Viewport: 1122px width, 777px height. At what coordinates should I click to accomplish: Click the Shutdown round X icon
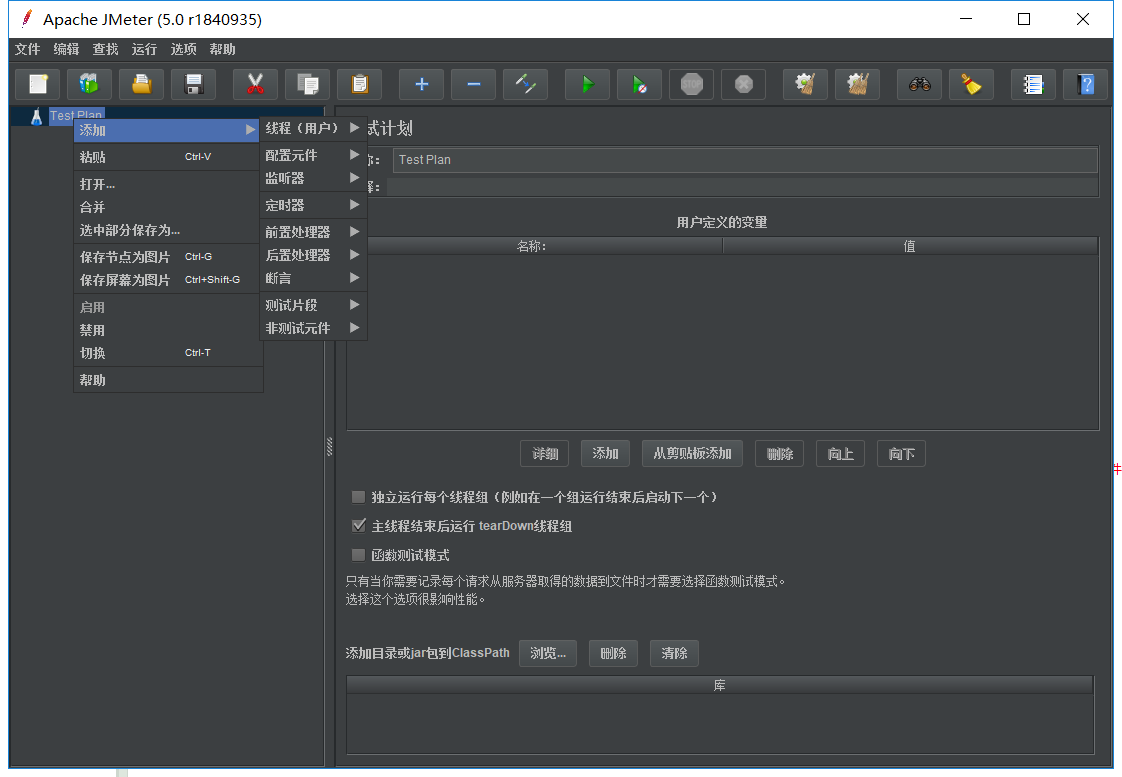point(743,84)
